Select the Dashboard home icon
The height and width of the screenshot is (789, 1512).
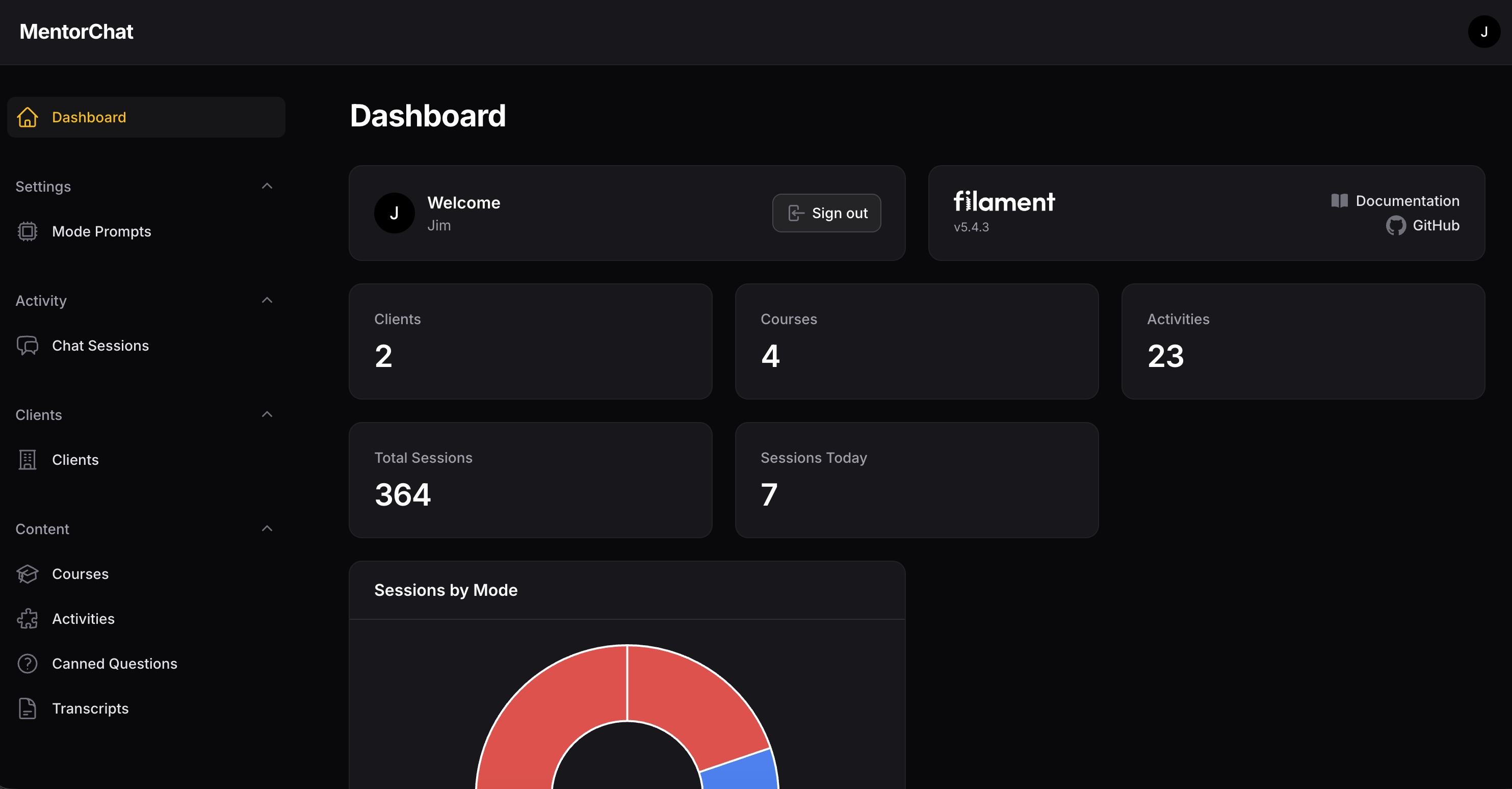(x=28, y=117)
